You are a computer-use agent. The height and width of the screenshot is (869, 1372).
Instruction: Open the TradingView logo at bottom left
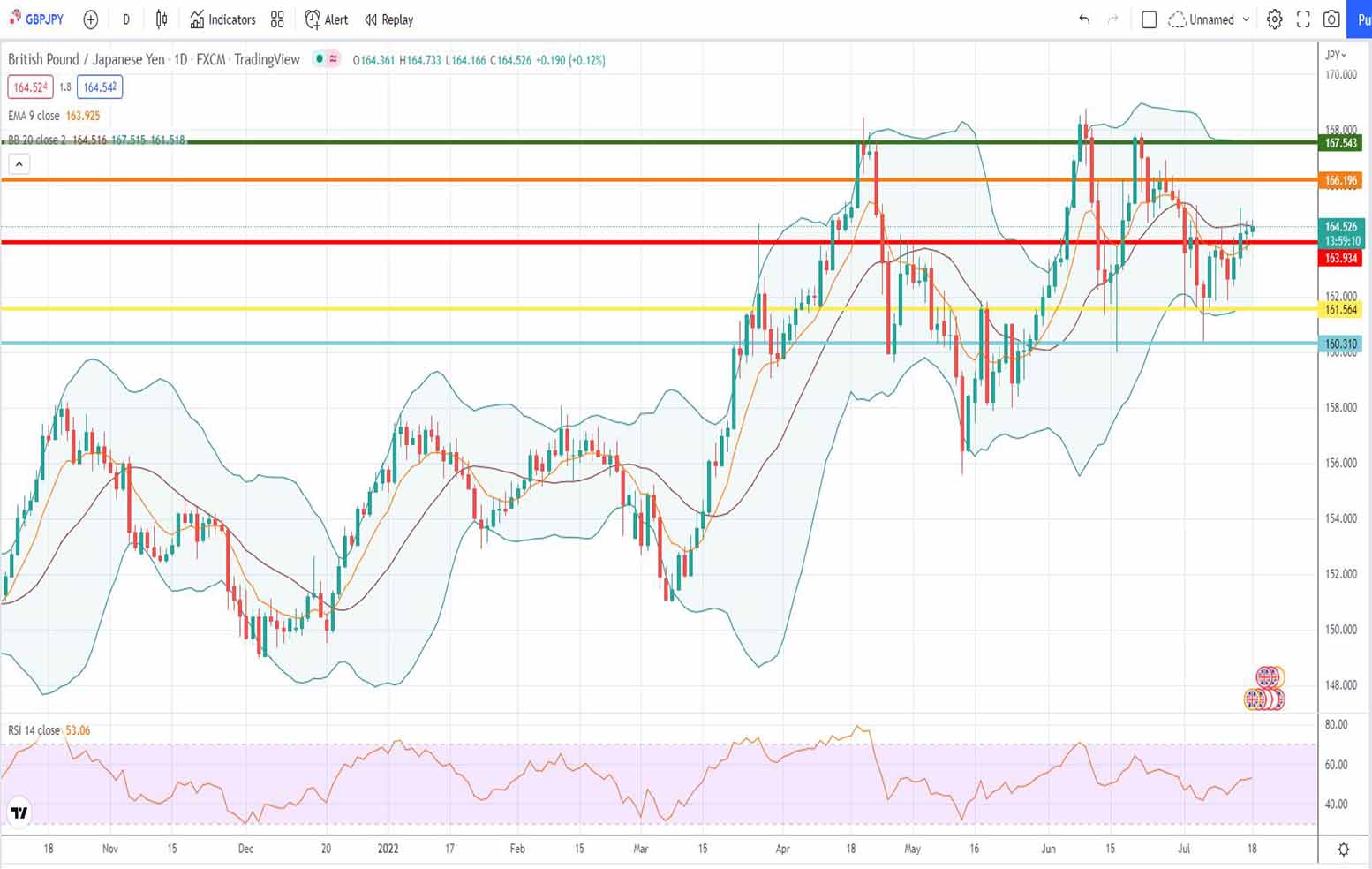(19, 812)
